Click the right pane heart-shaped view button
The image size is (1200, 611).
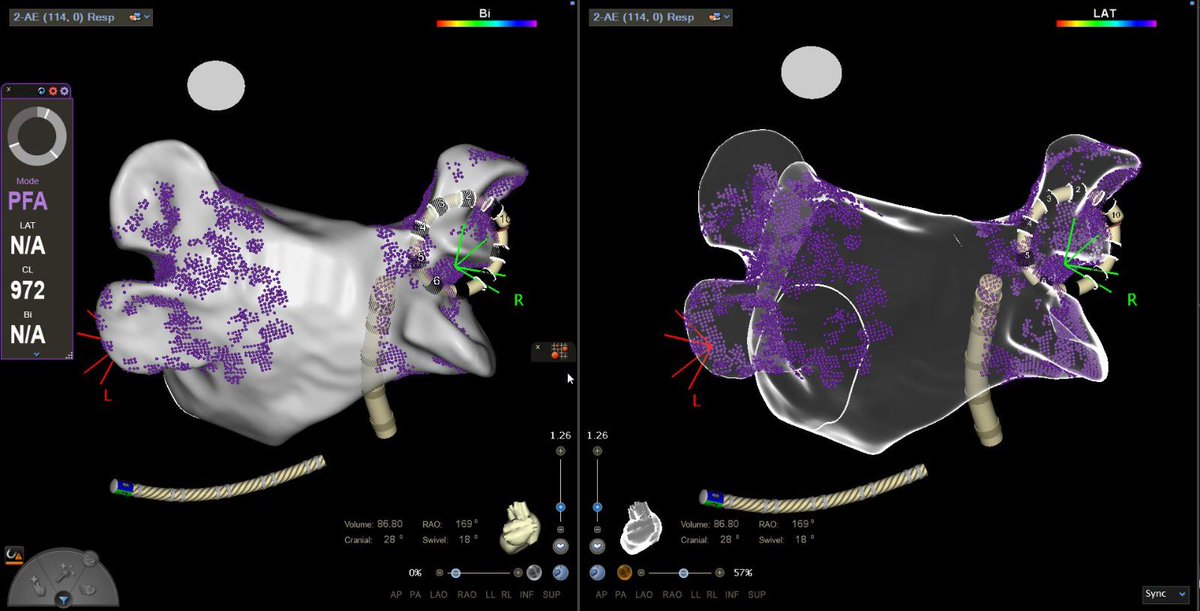597,547
